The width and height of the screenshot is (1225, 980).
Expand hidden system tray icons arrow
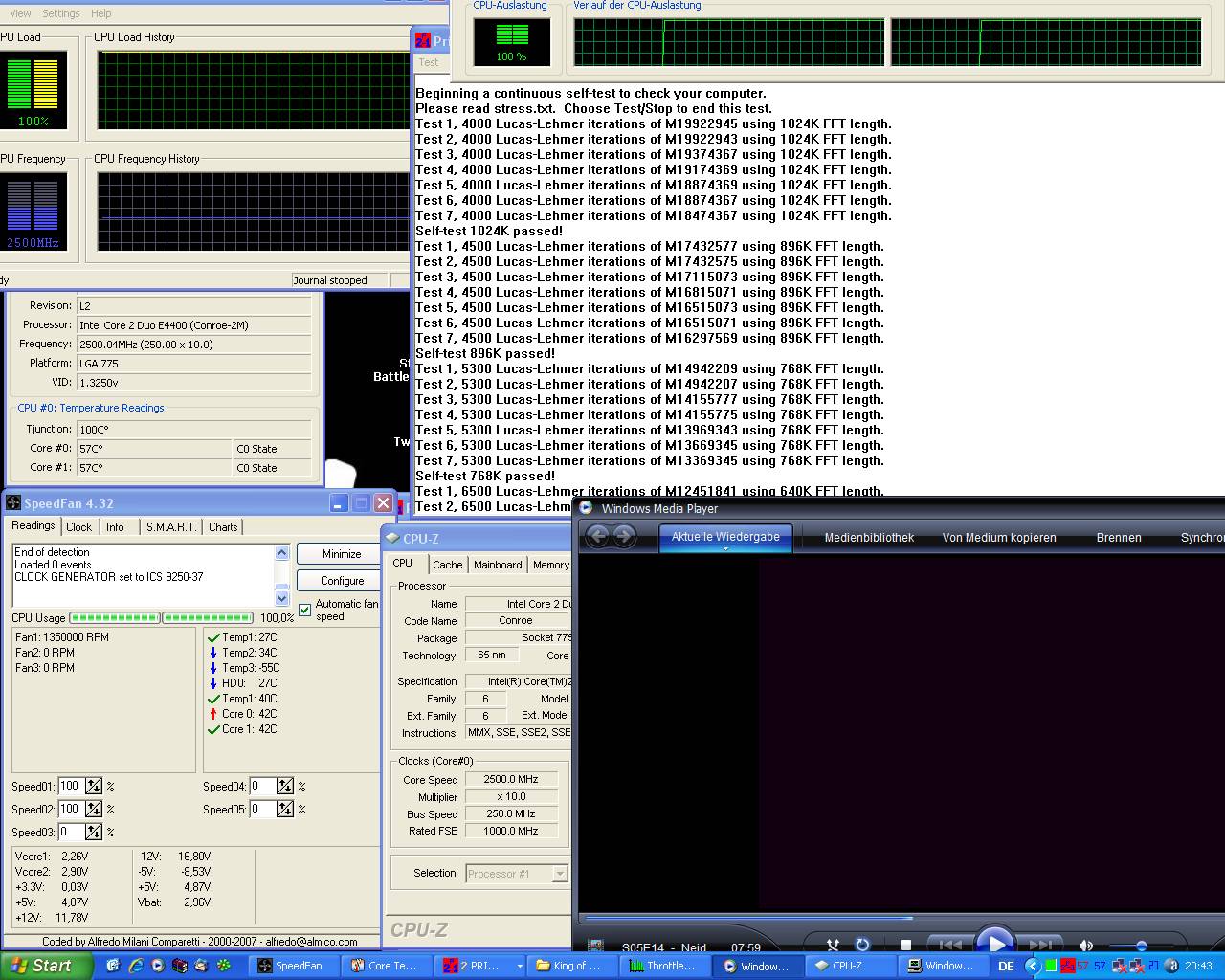(x=1031, y=966)
